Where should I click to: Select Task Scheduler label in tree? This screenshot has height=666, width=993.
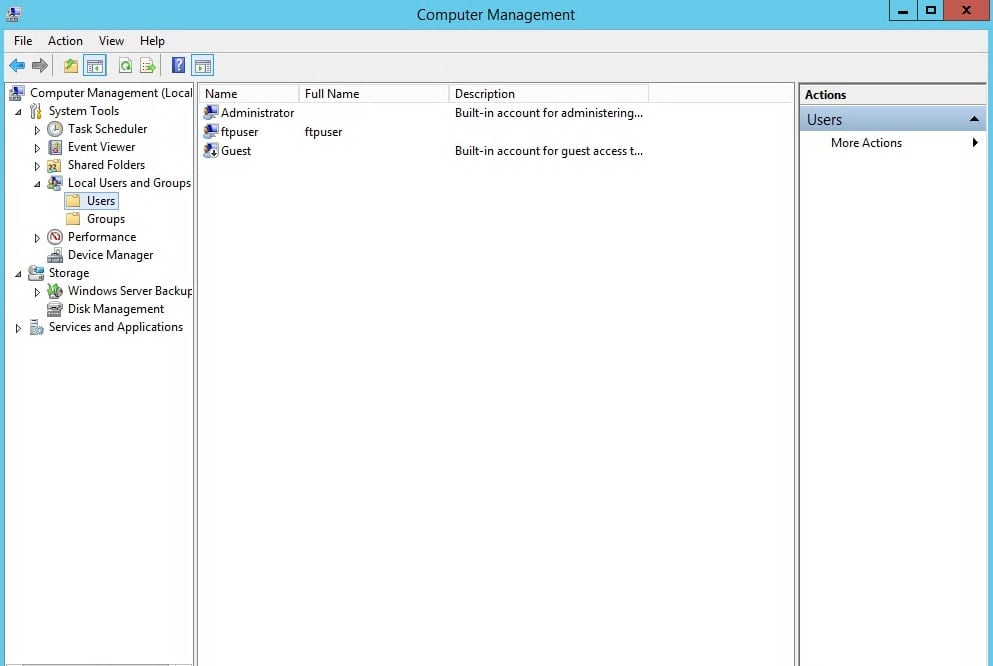(x=107, y=129)
